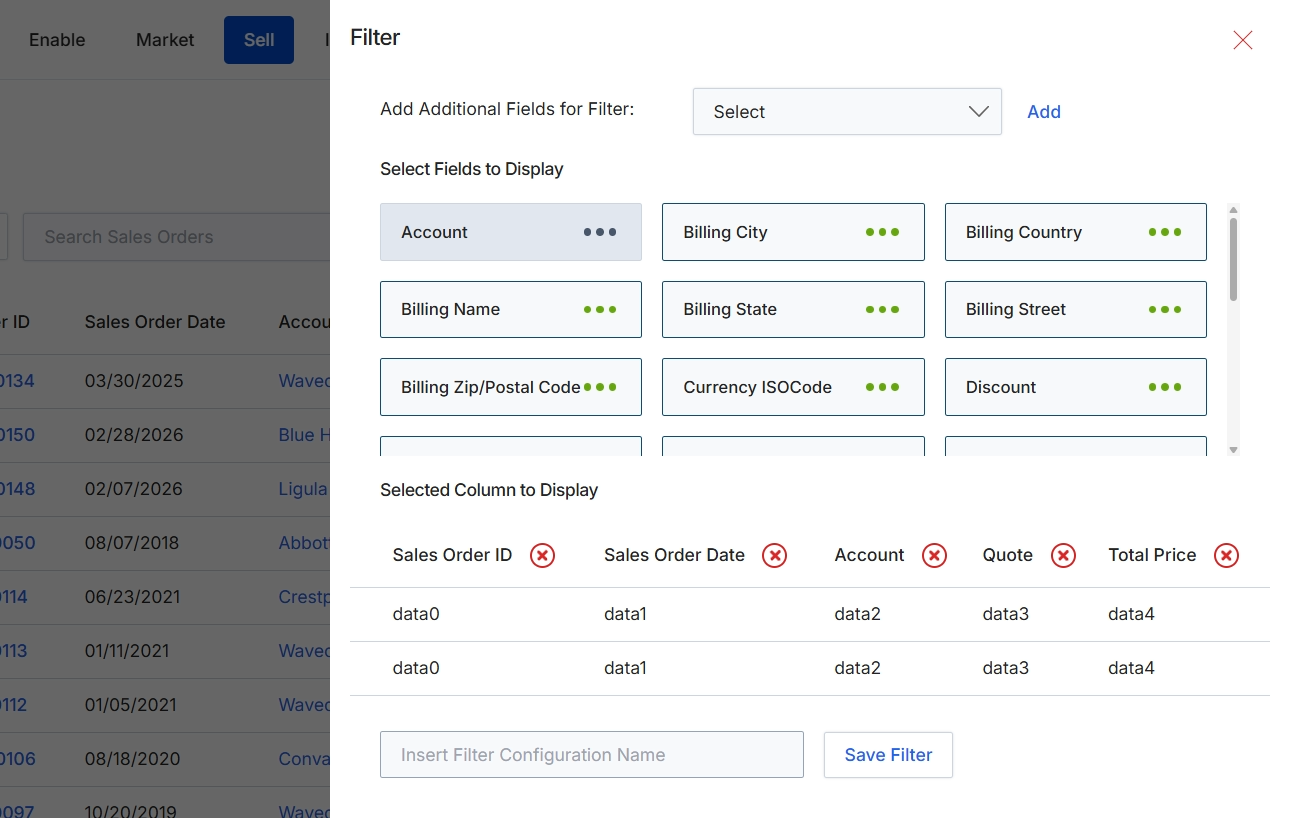Select the Billing Country field card
This screenshot has width=1290, height=818.
(x=1076, y=232)
